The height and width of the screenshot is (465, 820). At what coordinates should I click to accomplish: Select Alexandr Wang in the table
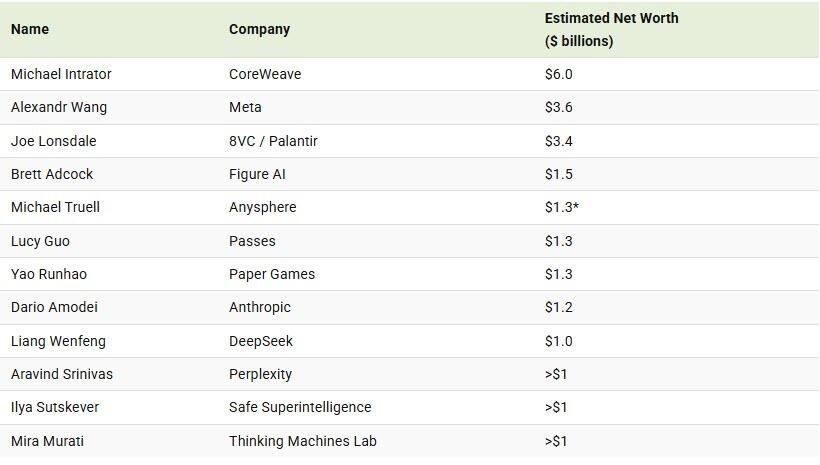[59, 107]
